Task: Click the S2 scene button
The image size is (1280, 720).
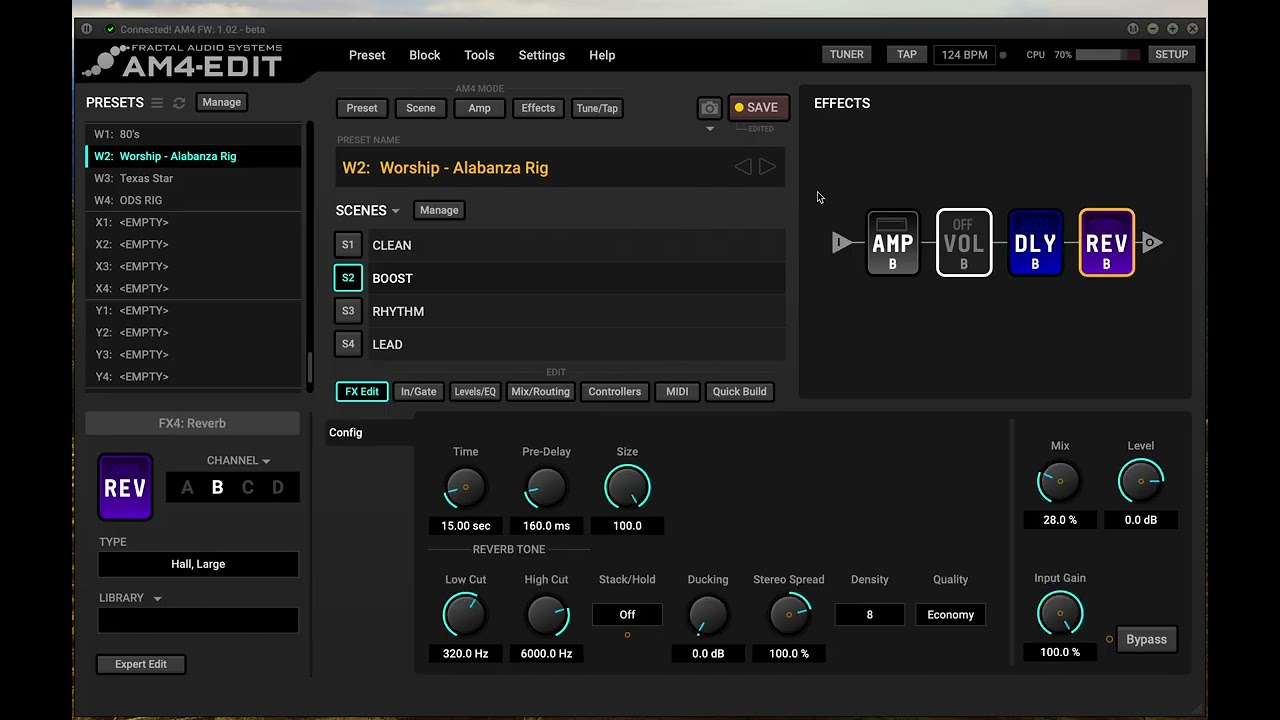Action: click(348, 278)
